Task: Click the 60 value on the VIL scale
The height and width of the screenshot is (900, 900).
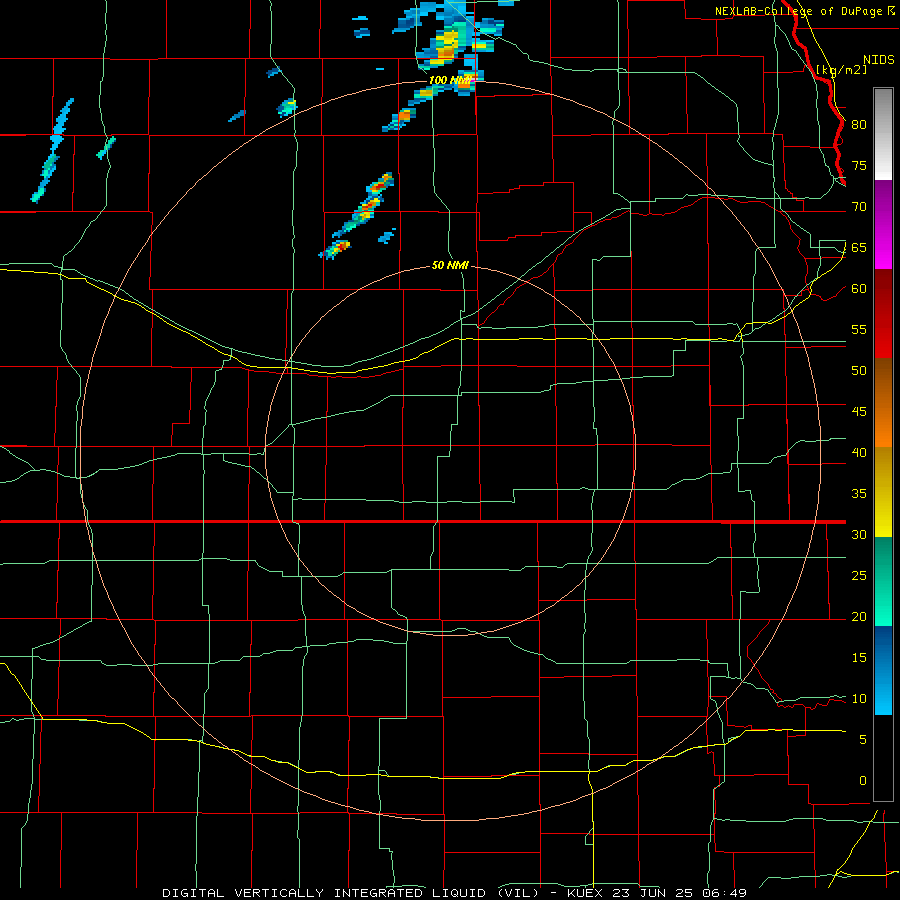Action: click(x=859, y=289)
